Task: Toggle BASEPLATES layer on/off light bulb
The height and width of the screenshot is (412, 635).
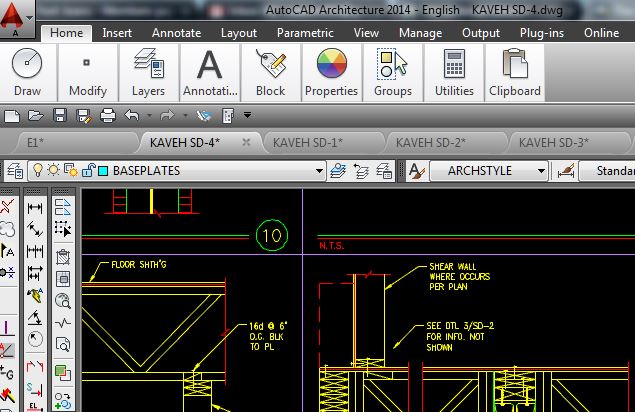Action: click(x=38, y=171)
